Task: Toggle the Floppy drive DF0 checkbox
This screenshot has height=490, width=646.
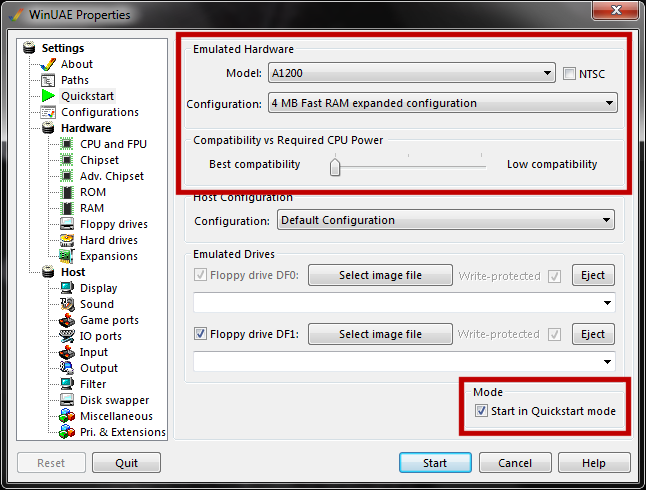Action: point(200,275)
